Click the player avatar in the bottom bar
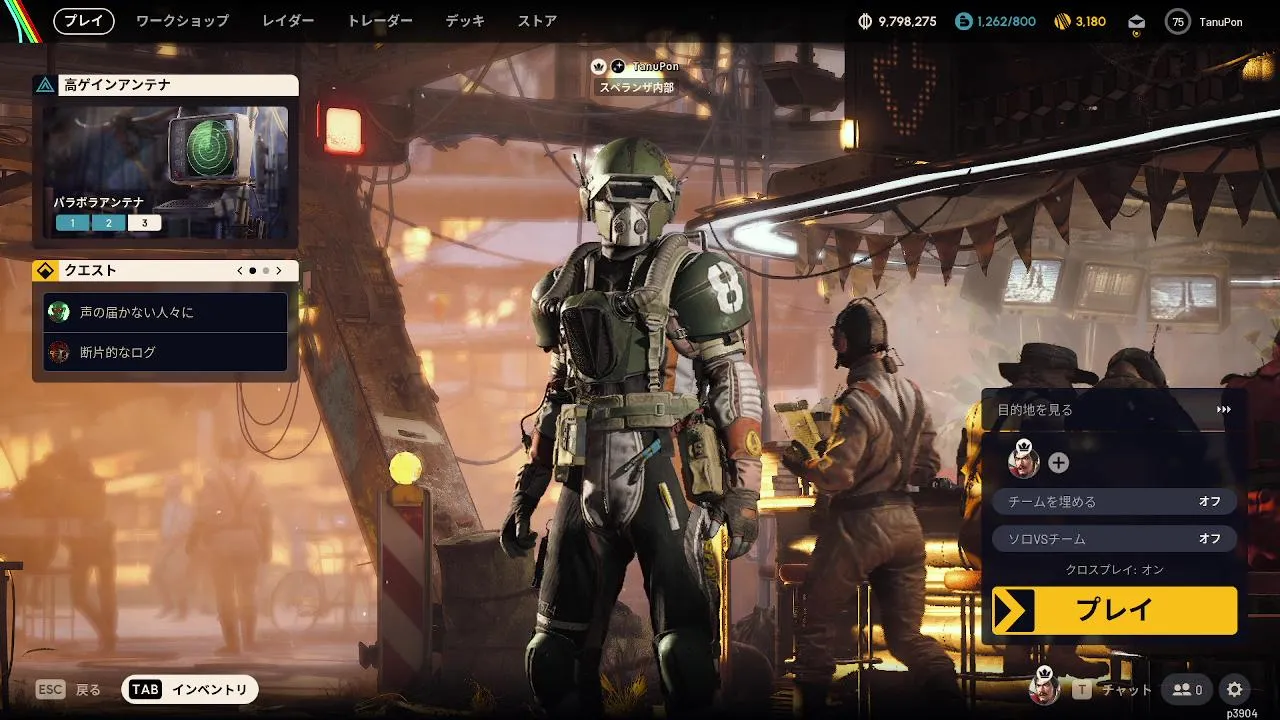 click(x=1044, y=687)
